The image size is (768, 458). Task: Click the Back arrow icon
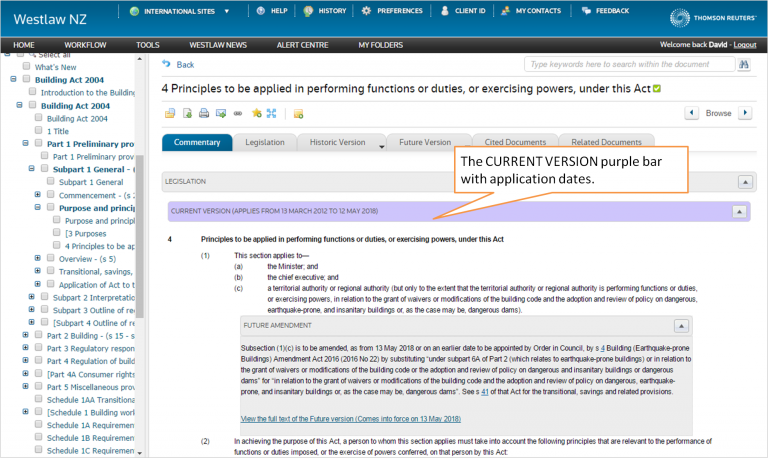coord(167,64)
